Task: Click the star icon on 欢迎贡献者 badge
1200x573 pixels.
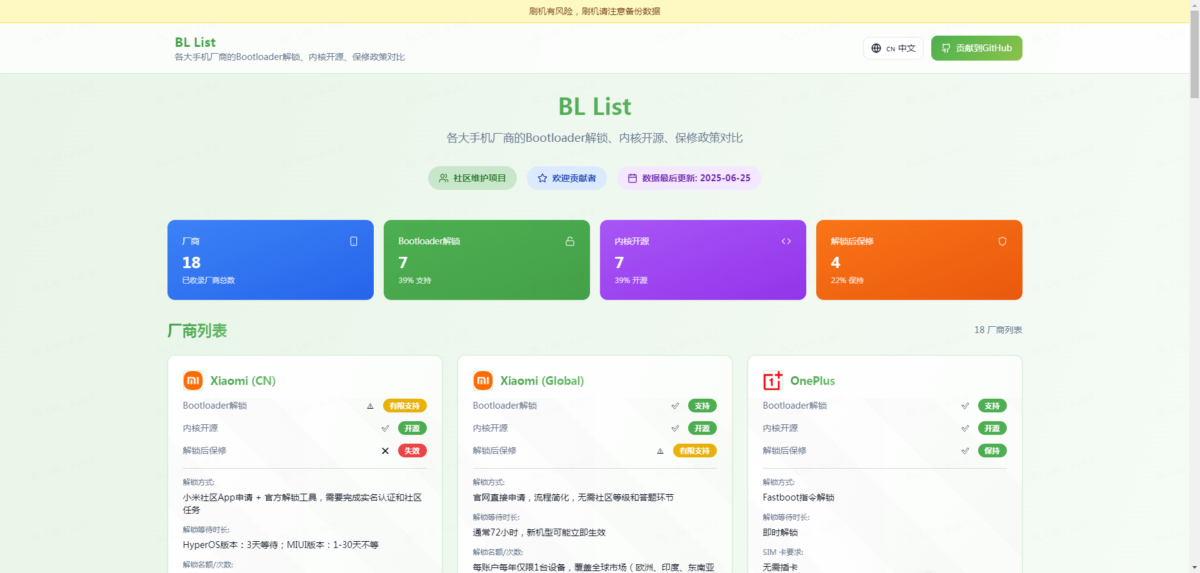Action: click(x=542, y=178)
